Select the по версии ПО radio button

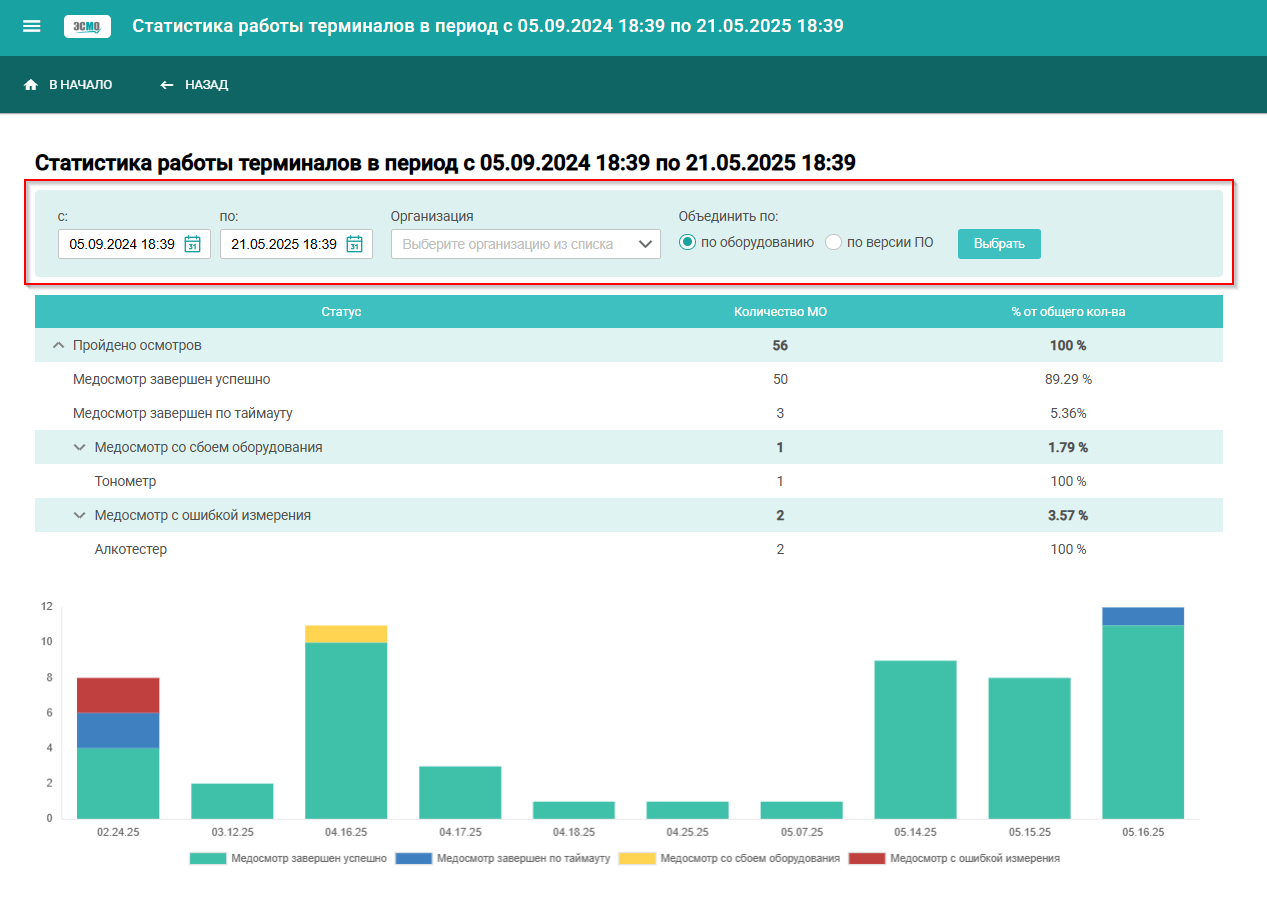click(833, 242)
